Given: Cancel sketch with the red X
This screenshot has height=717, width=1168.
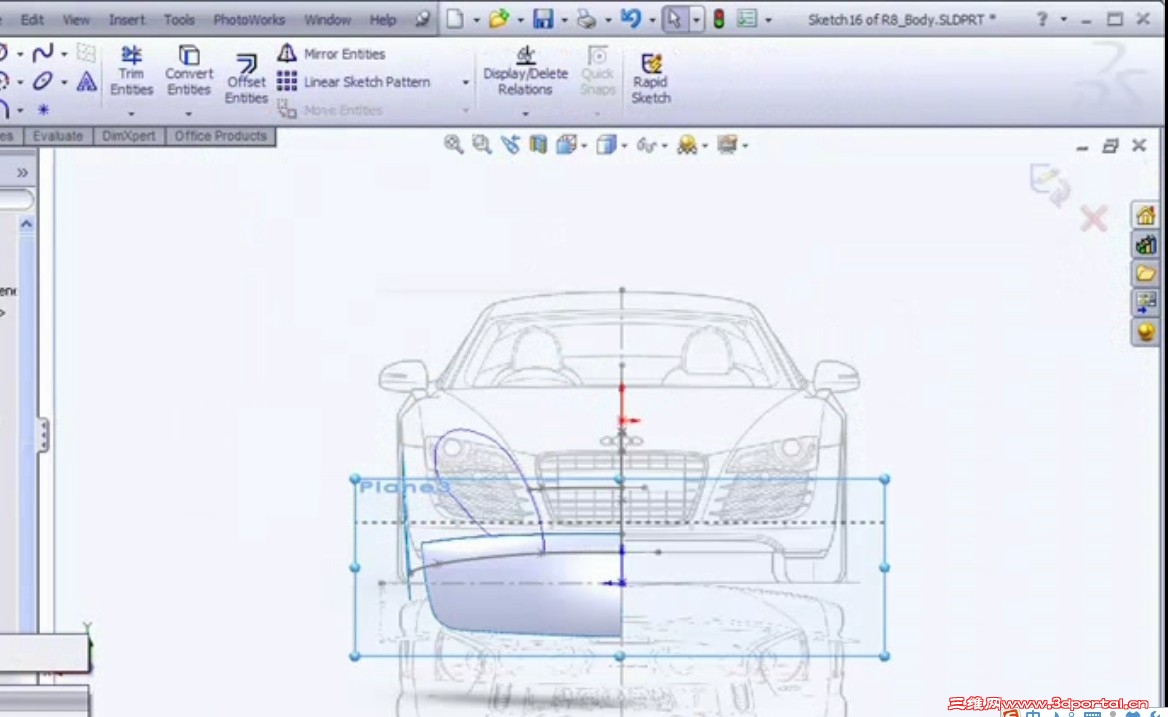Looking at the screenshot, I should (x=1094, y=219).
